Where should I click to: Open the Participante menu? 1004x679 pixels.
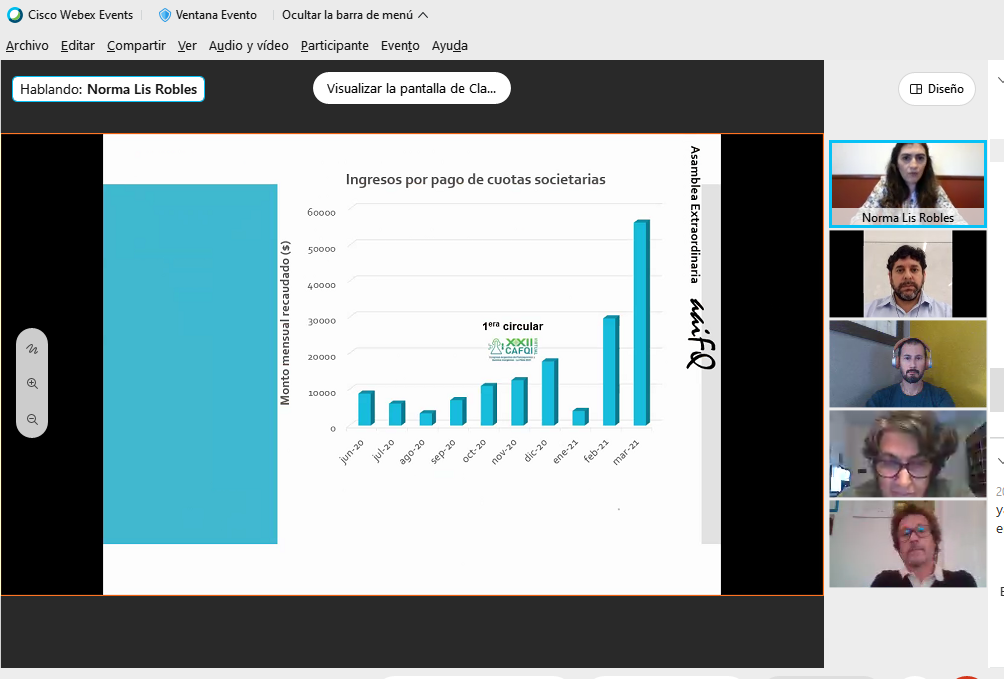pyautogui.click(x=334, y=45)
